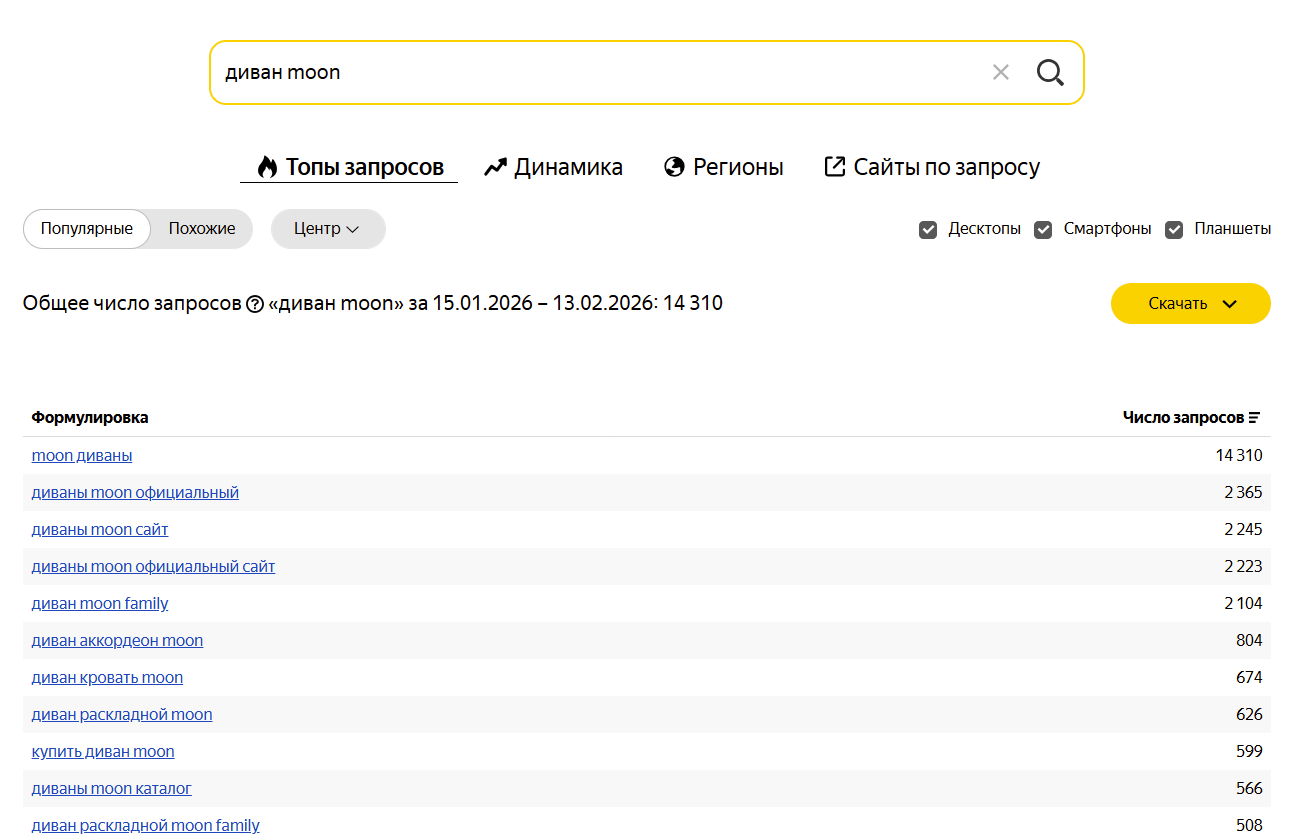Image resolution: width=1295 pixels, height=840 pixels.
Task: Click the 'диван moon family' link
Action: (100, 604)
